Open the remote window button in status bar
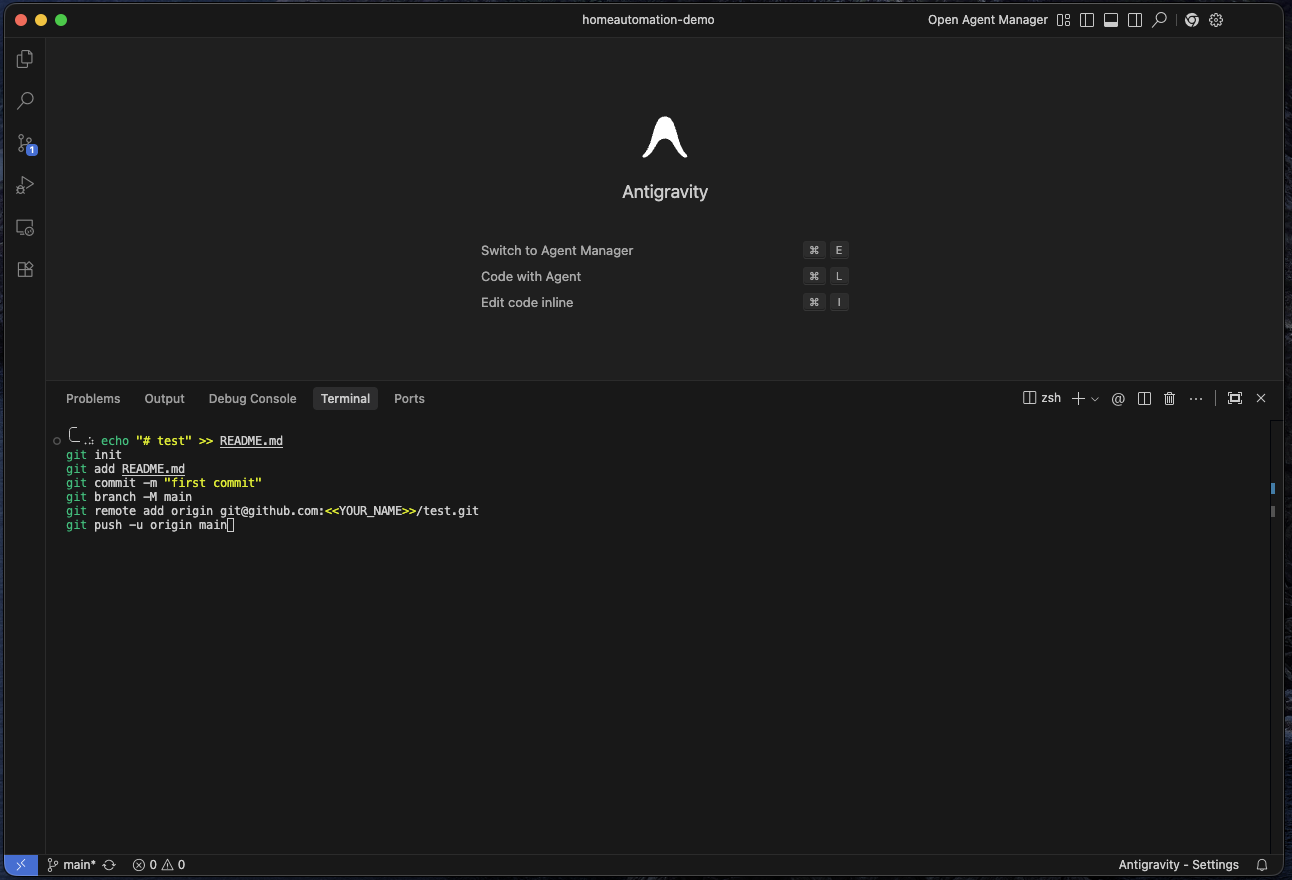 coord(22,865)
